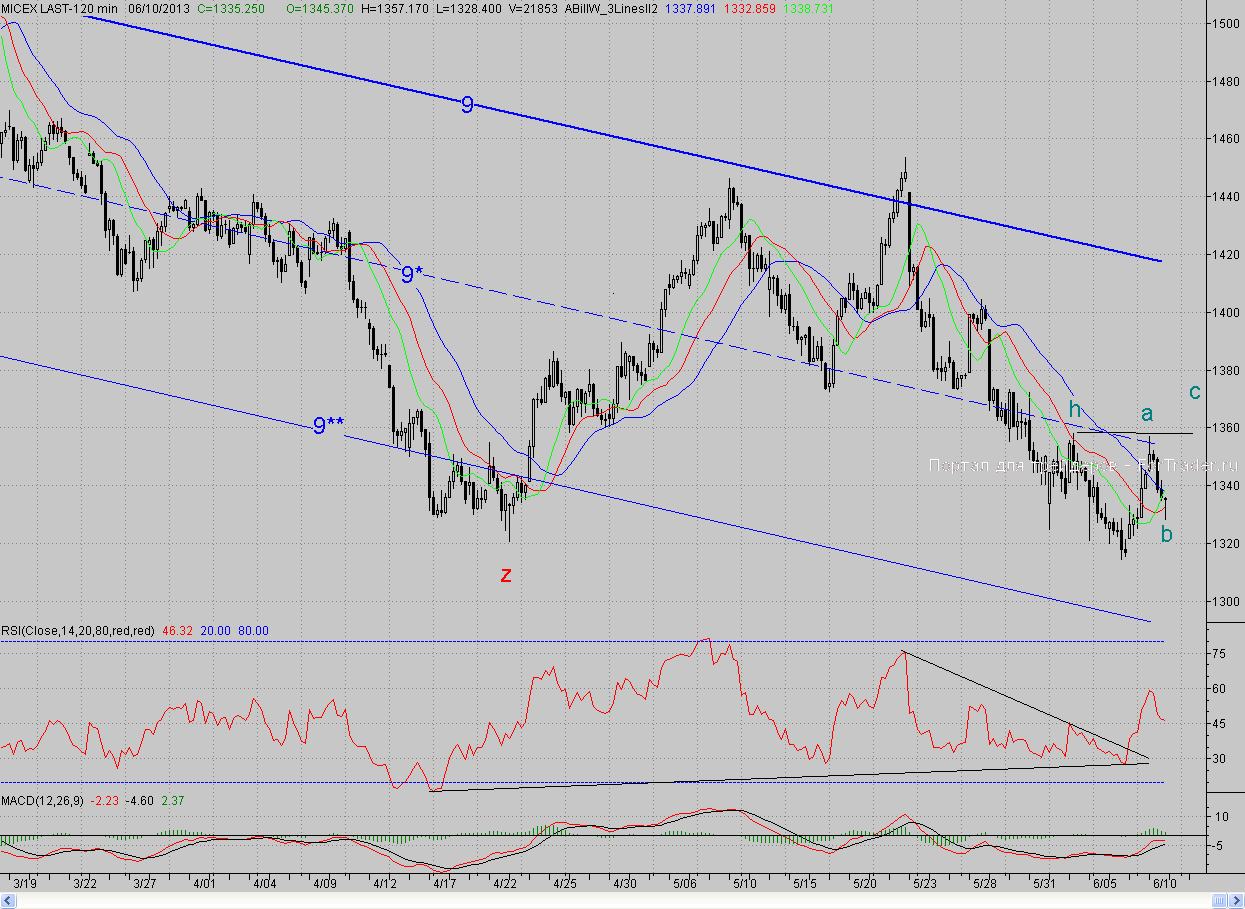Select the "9*" dashed channel line label
Viewport: 1245px width, 909px height.
412,274
